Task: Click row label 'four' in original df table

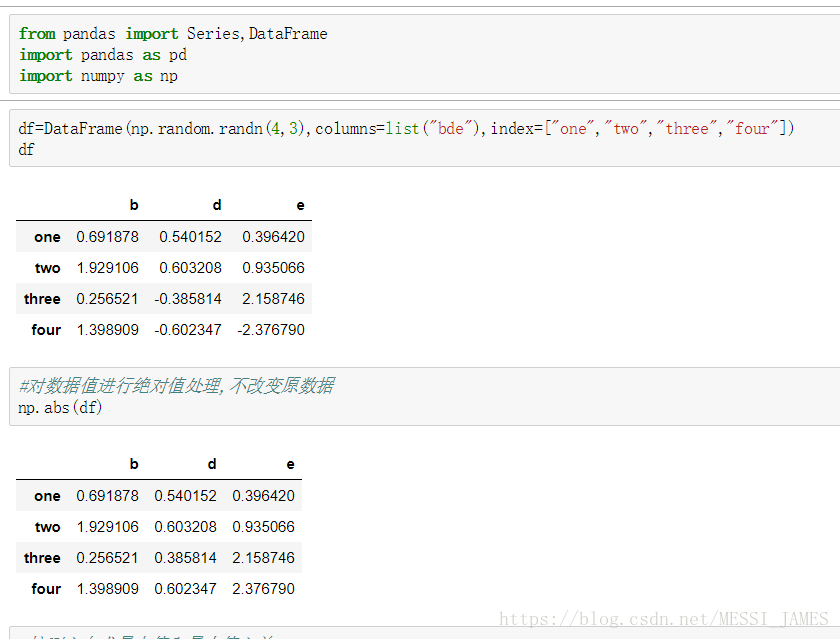Action: click(x=46, y=330)
